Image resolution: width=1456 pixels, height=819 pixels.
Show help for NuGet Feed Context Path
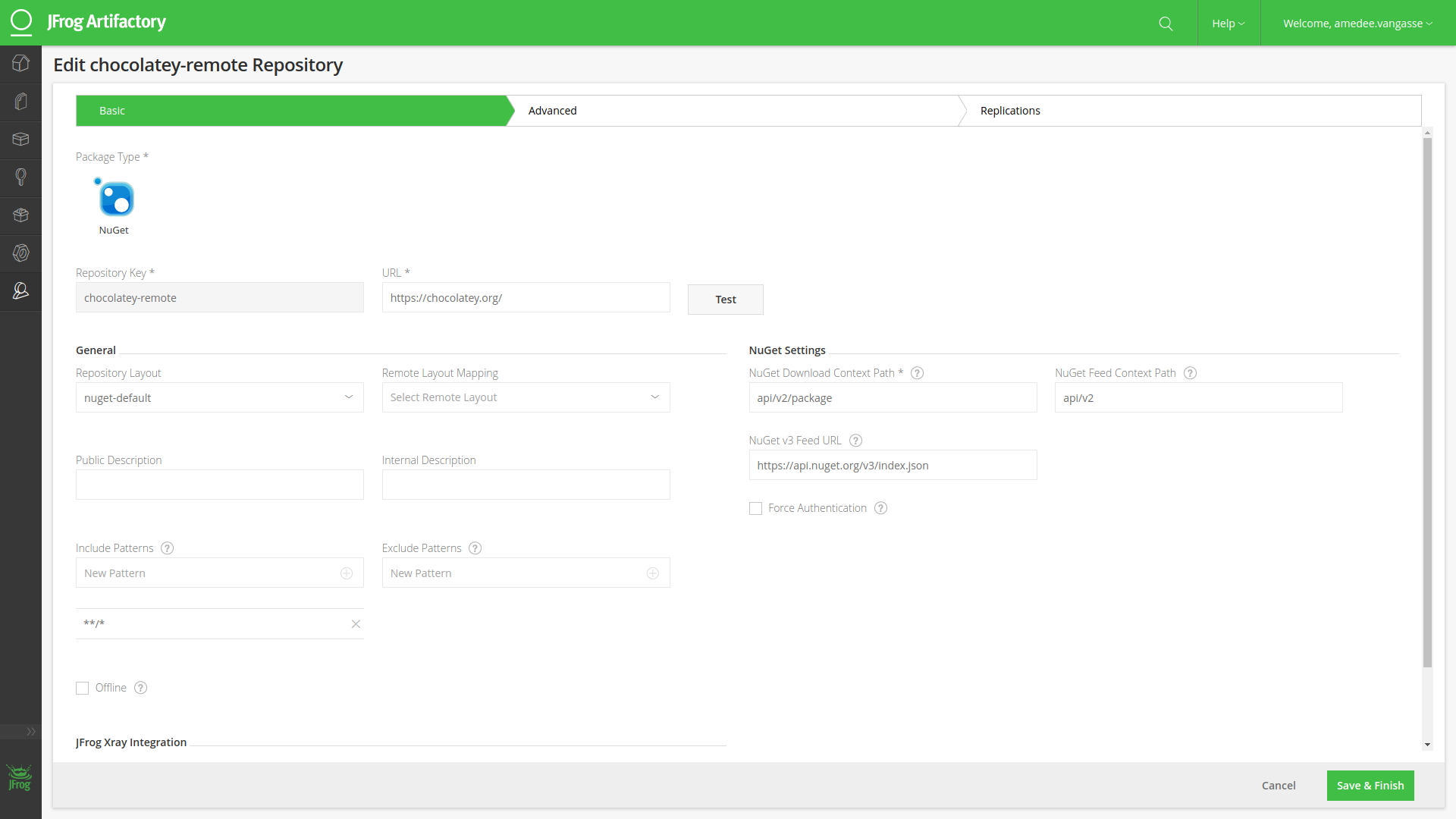pyautogui.click(x=1190, y=373)
